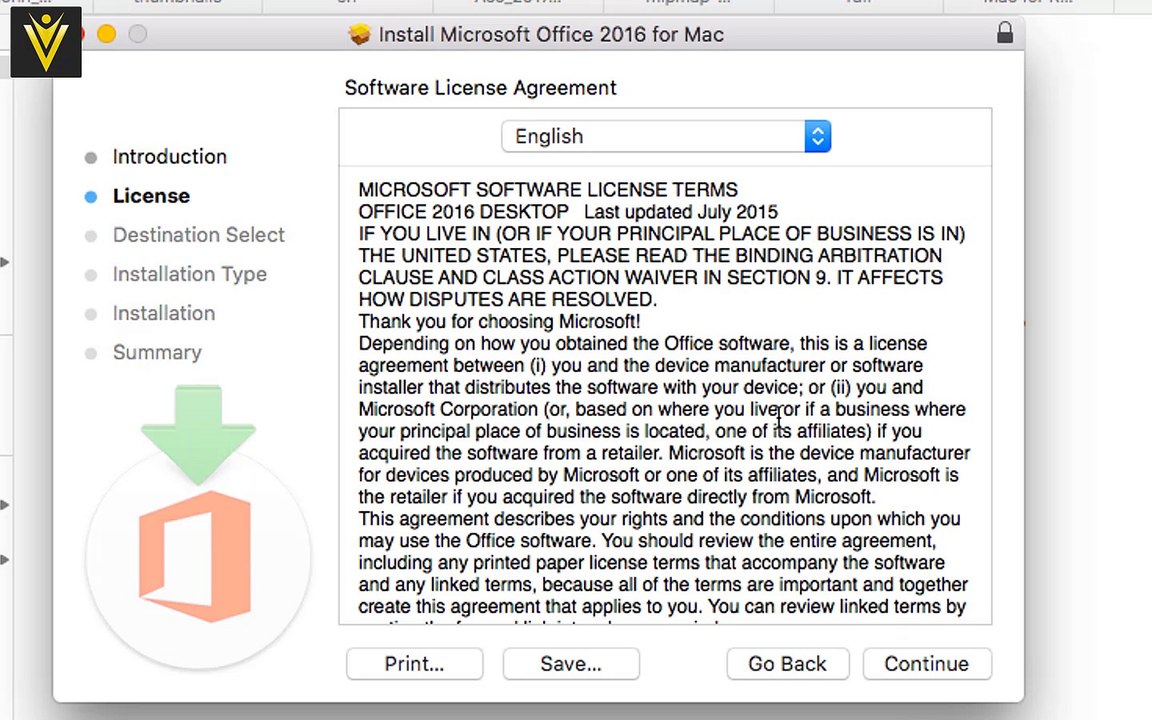The image size is (1152, 720).
Task: Click the gray zoom window button
Action: (137, 34)
